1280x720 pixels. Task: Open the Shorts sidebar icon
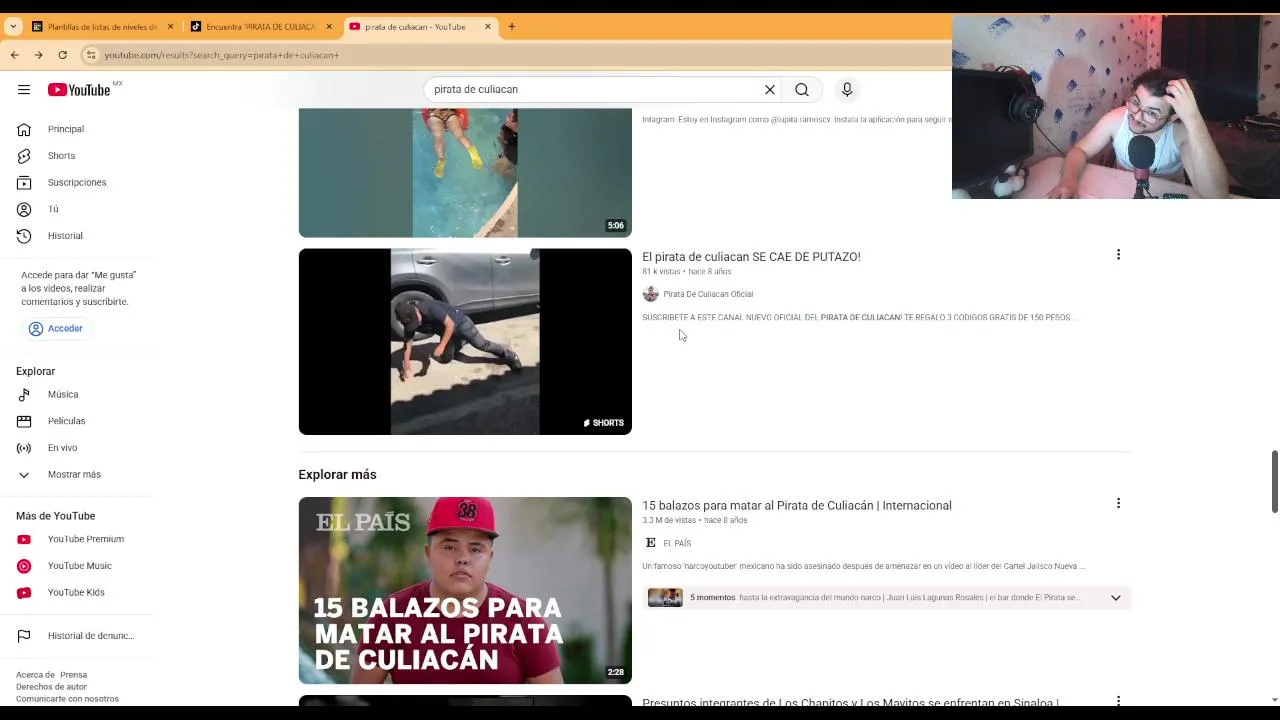(24, 156)
